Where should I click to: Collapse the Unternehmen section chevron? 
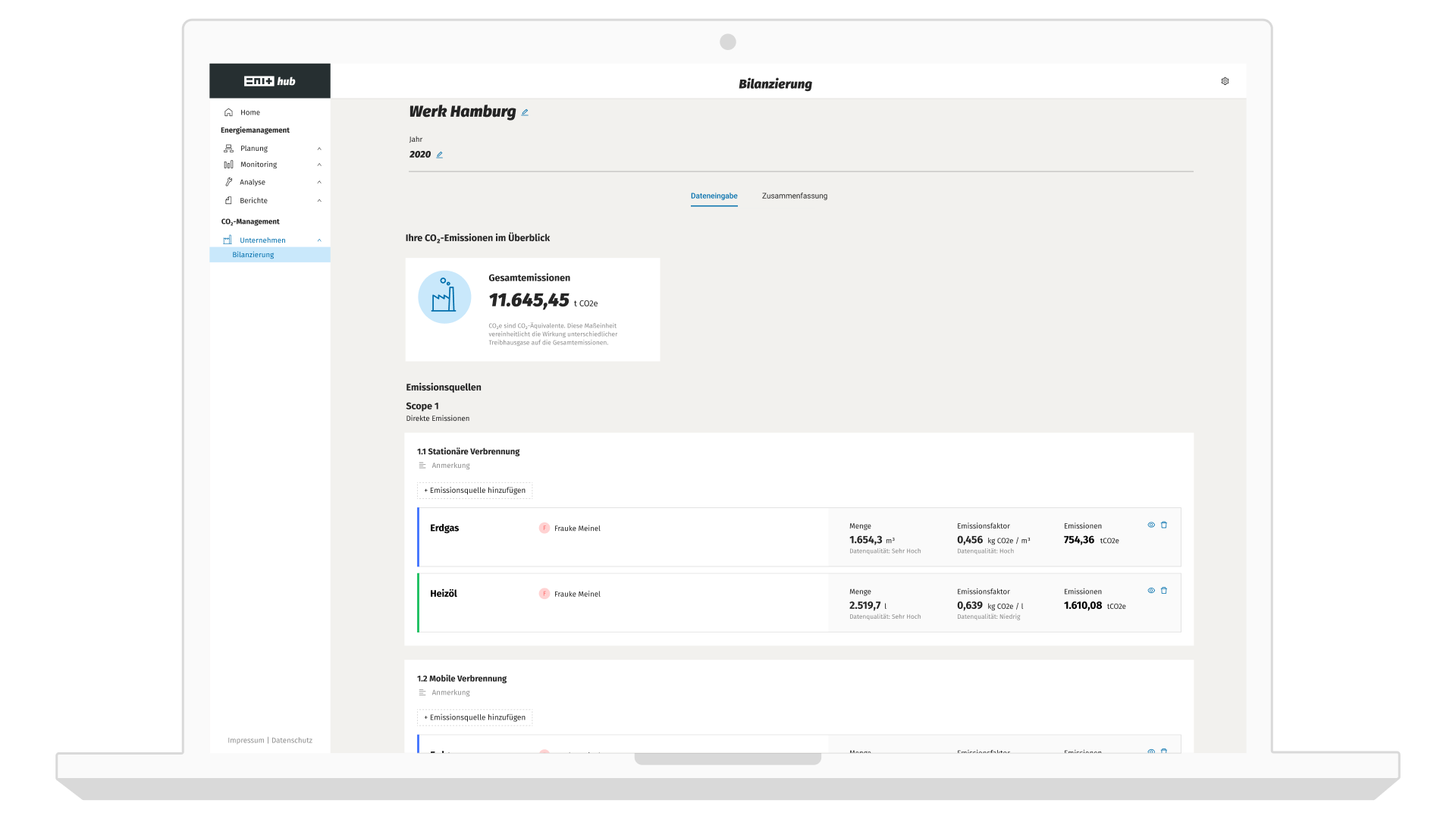[x=319, y=240]
